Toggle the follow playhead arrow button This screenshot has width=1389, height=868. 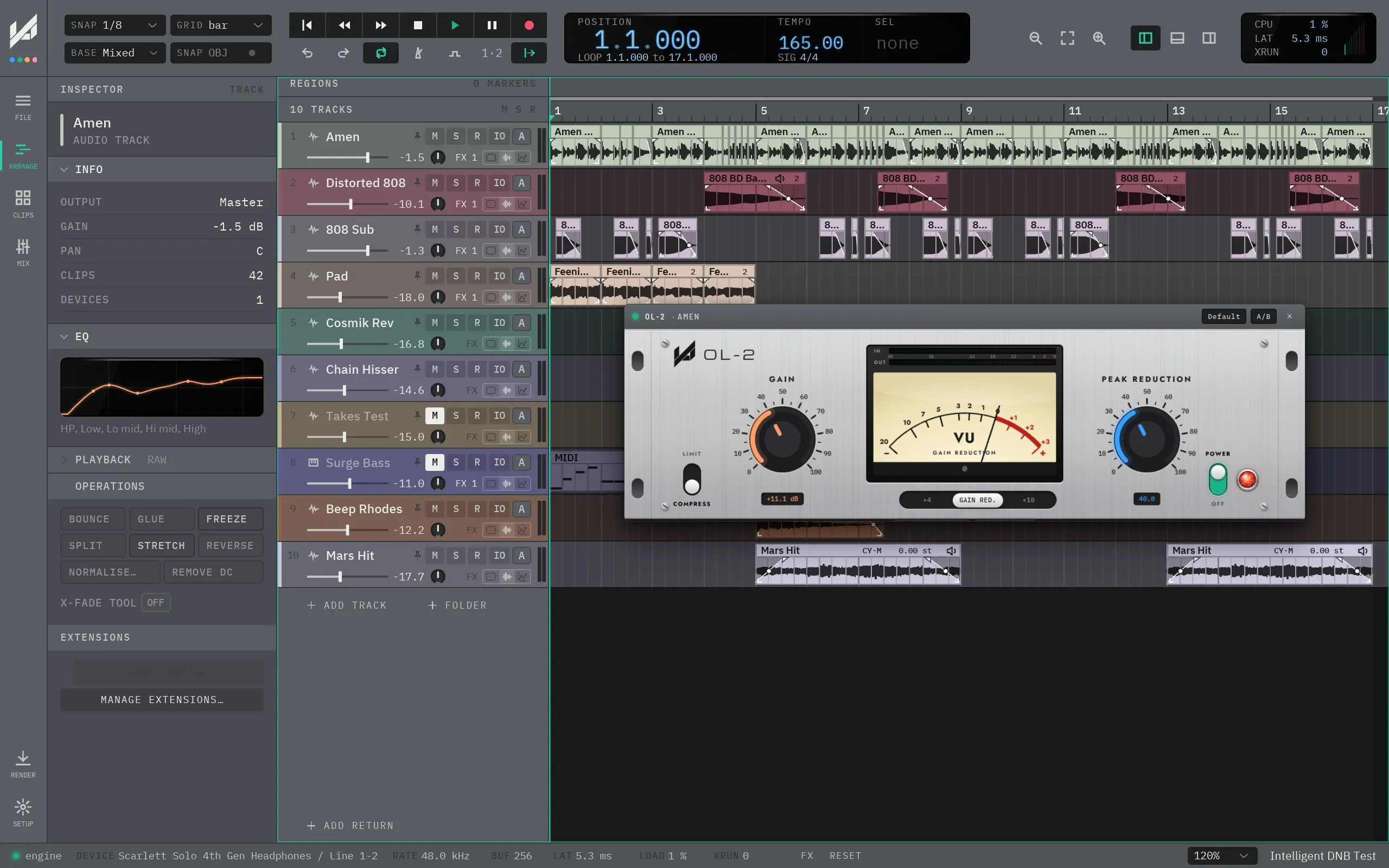click(x=528, y=53)
